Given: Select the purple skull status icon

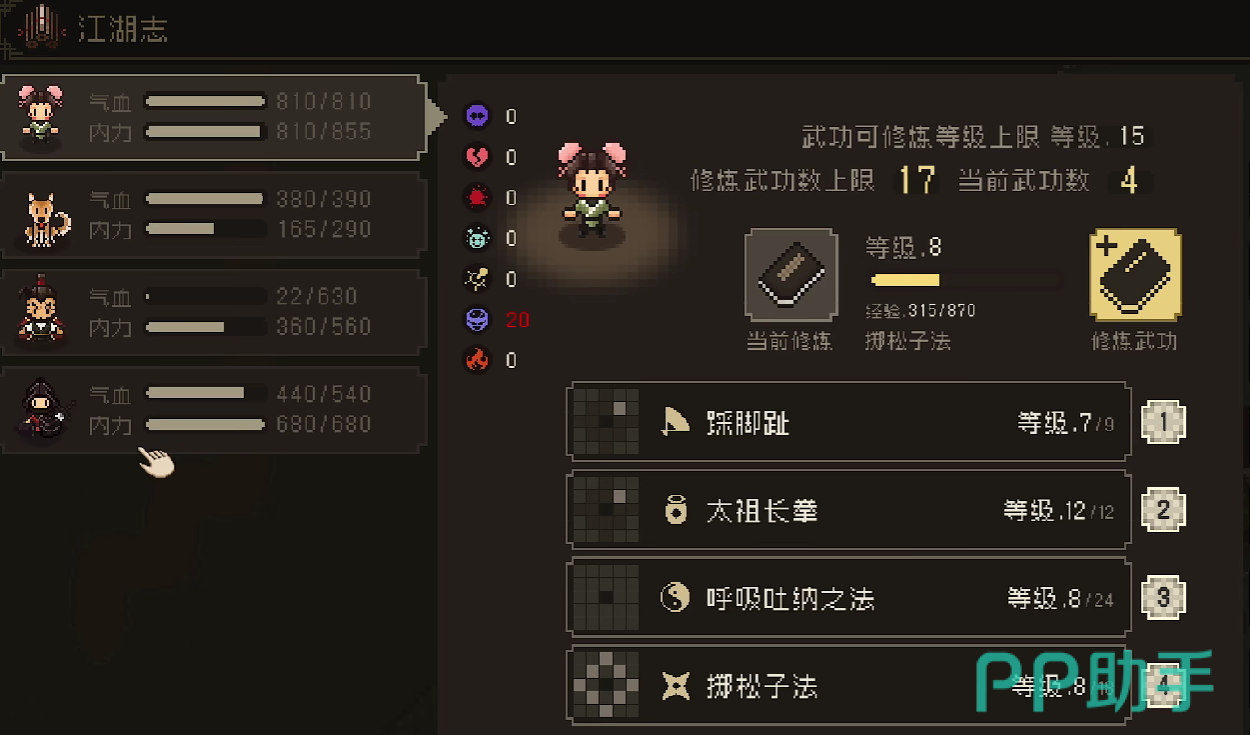Looking at the screenshot, I should 478,116.
